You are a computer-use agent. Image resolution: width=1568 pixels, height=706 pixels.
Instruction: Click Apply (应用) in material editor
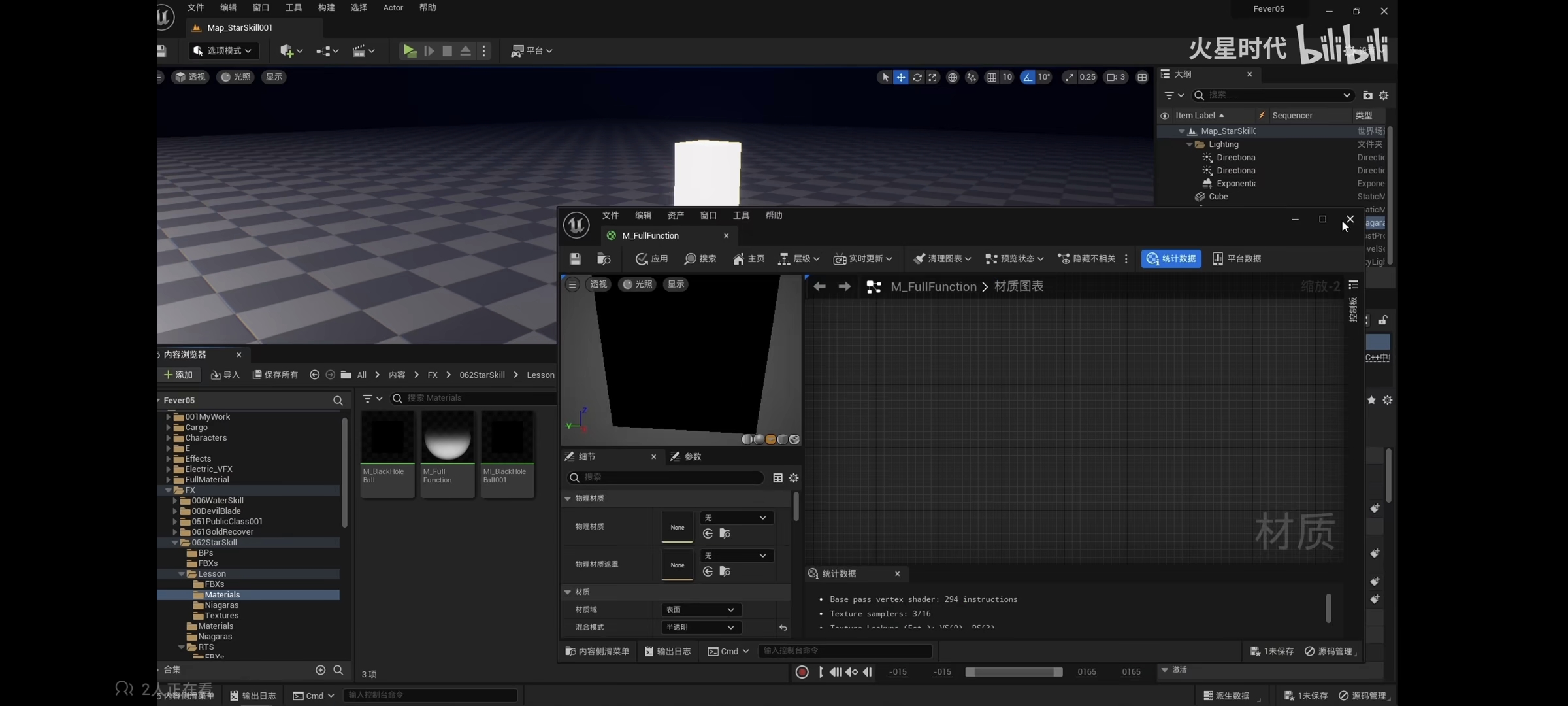(651, 259)
